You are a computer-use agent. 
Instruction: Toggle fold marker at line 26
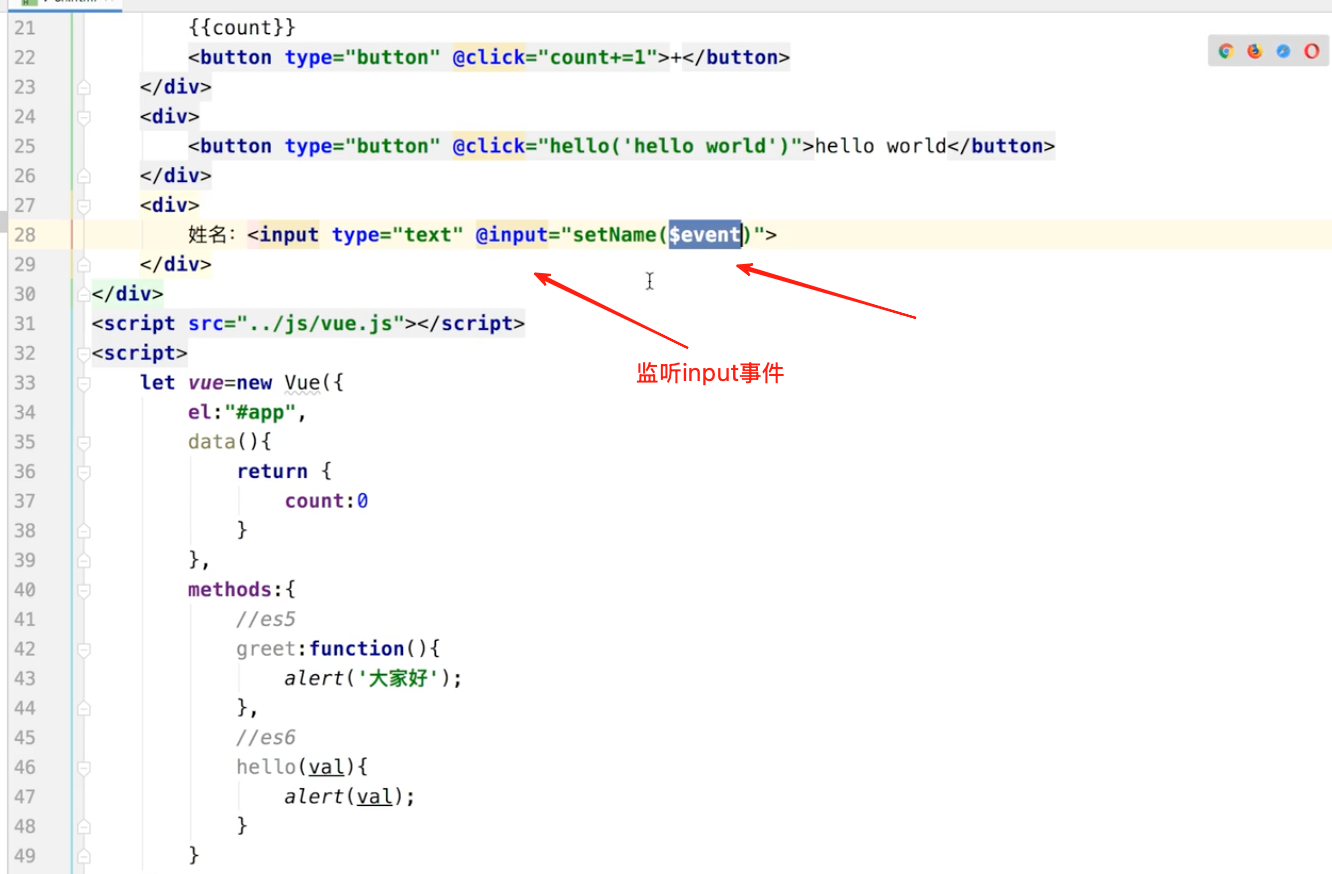click(x=84, y=176)
